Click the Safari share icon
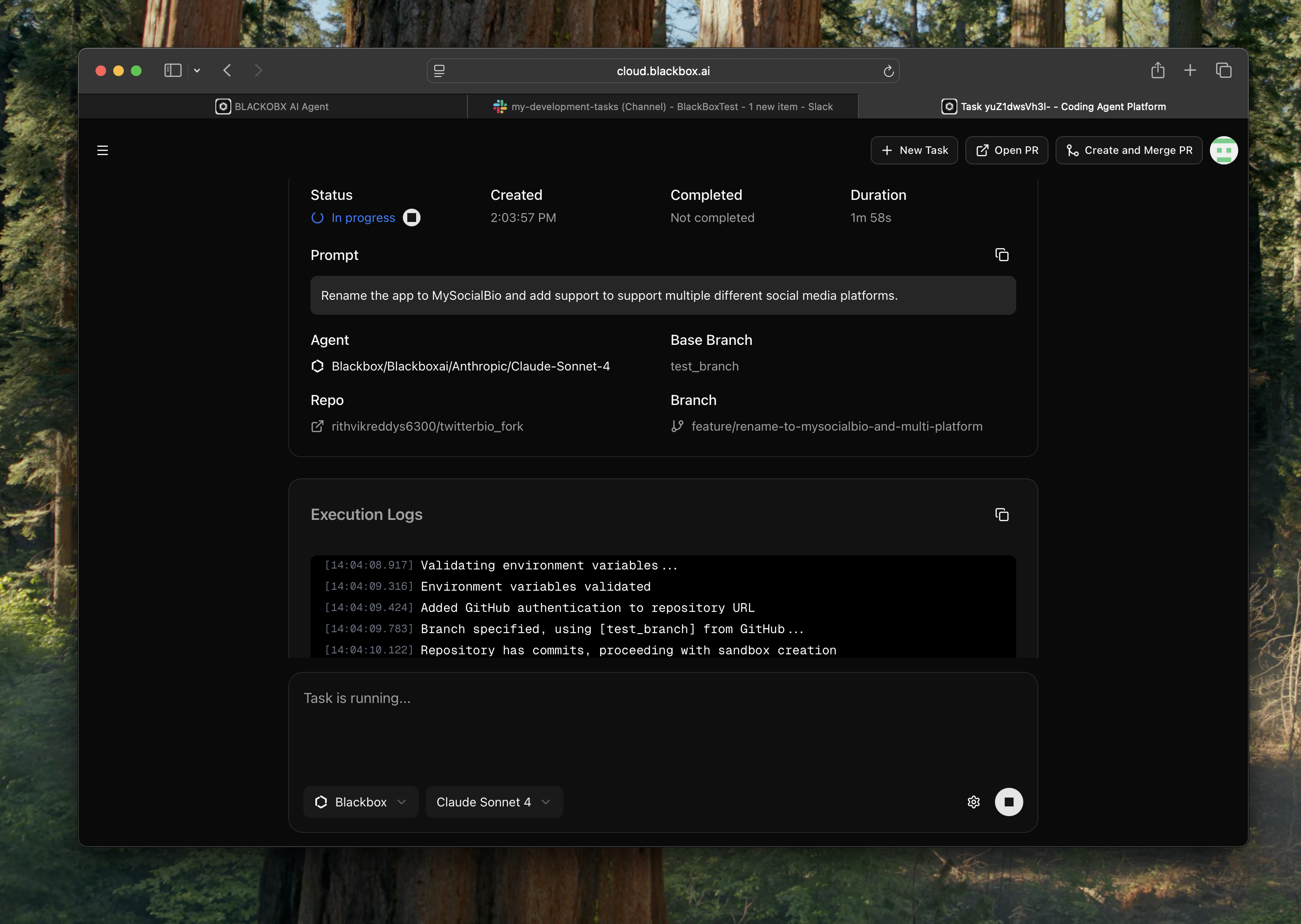Image resolution: width=1301 pixels, height=924 pixels. (x=1157, y=71)
